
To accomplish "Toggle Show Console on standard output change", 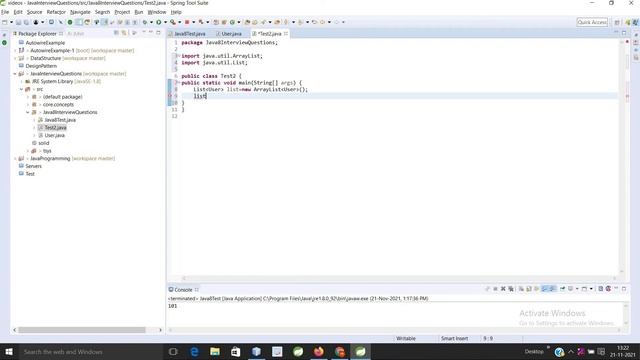I will [x=544, y=289].
